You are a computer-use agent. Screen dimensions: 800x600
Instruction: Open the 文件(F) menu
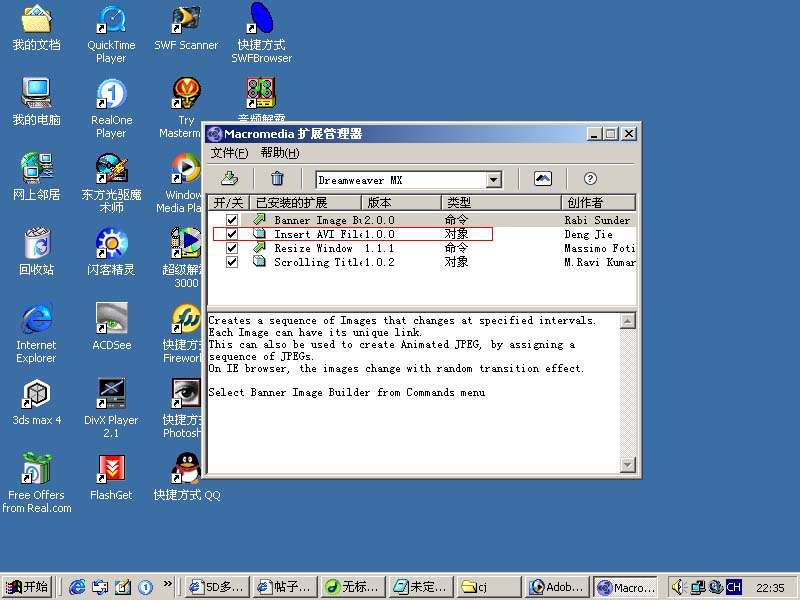(x=230, y=153)
